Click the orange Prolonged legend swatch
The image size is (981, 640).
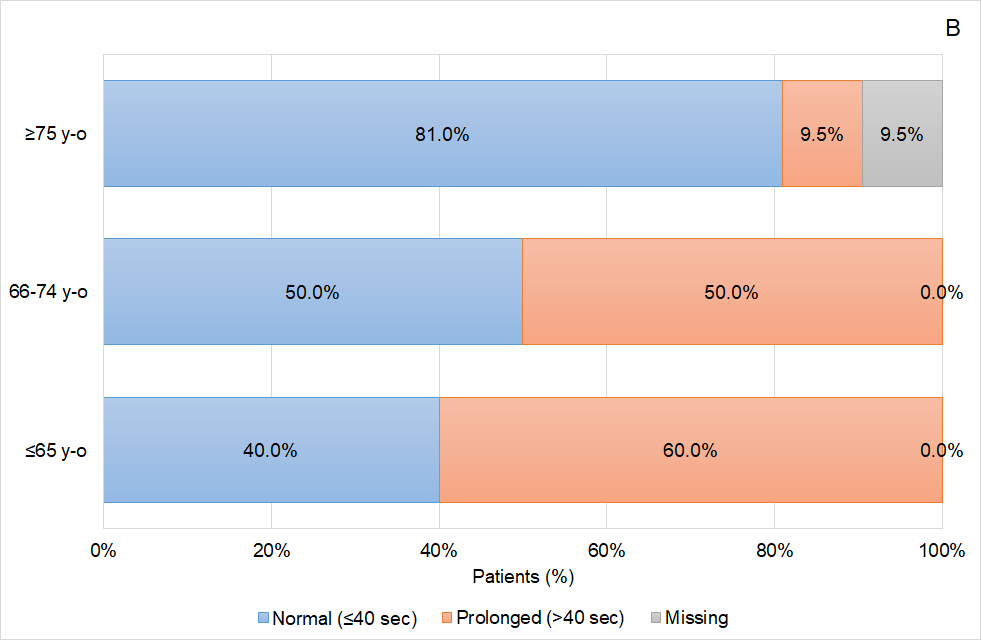click(445, 618)
